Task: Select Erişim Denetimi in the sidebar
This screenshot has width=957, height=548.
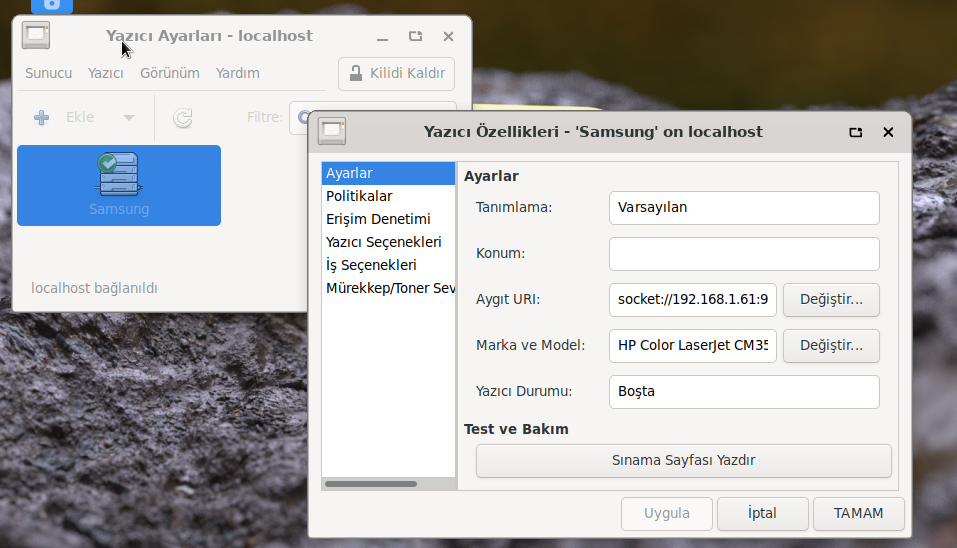Action: pos(388,219)
